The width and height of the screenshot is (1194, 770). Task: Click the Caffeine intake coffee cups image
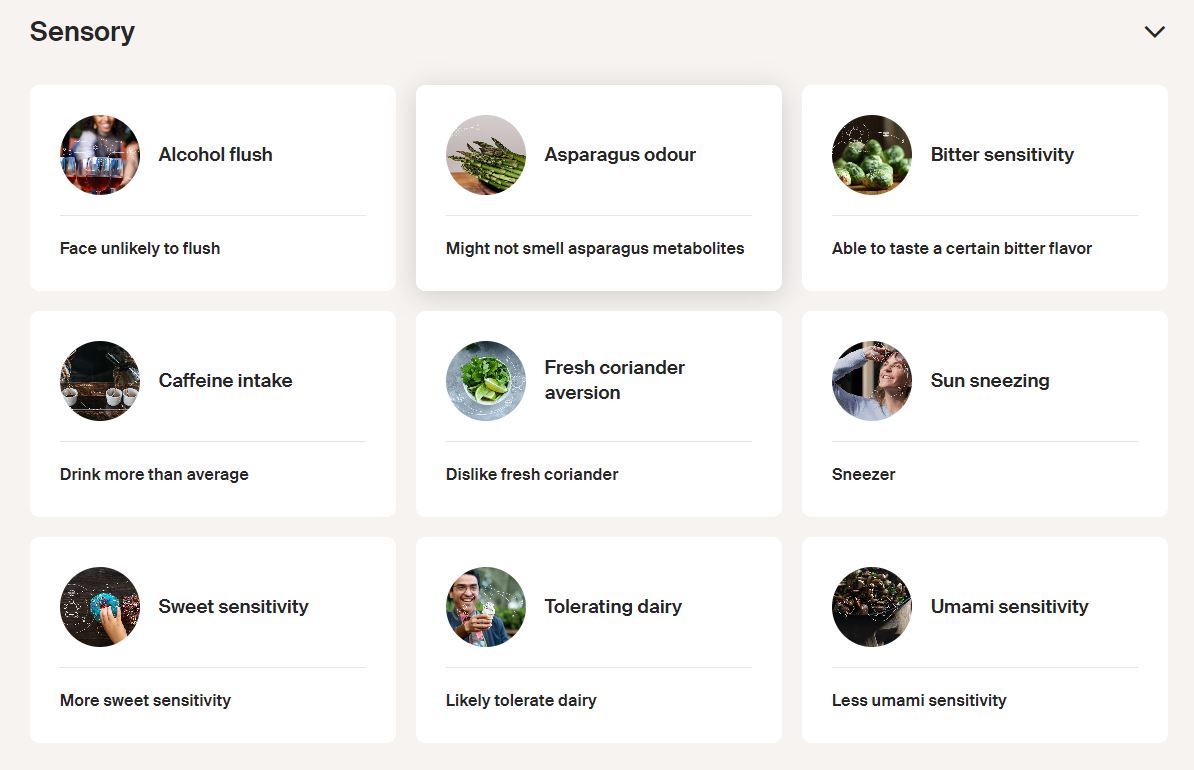pyautogui.click(x=100, y=381)
